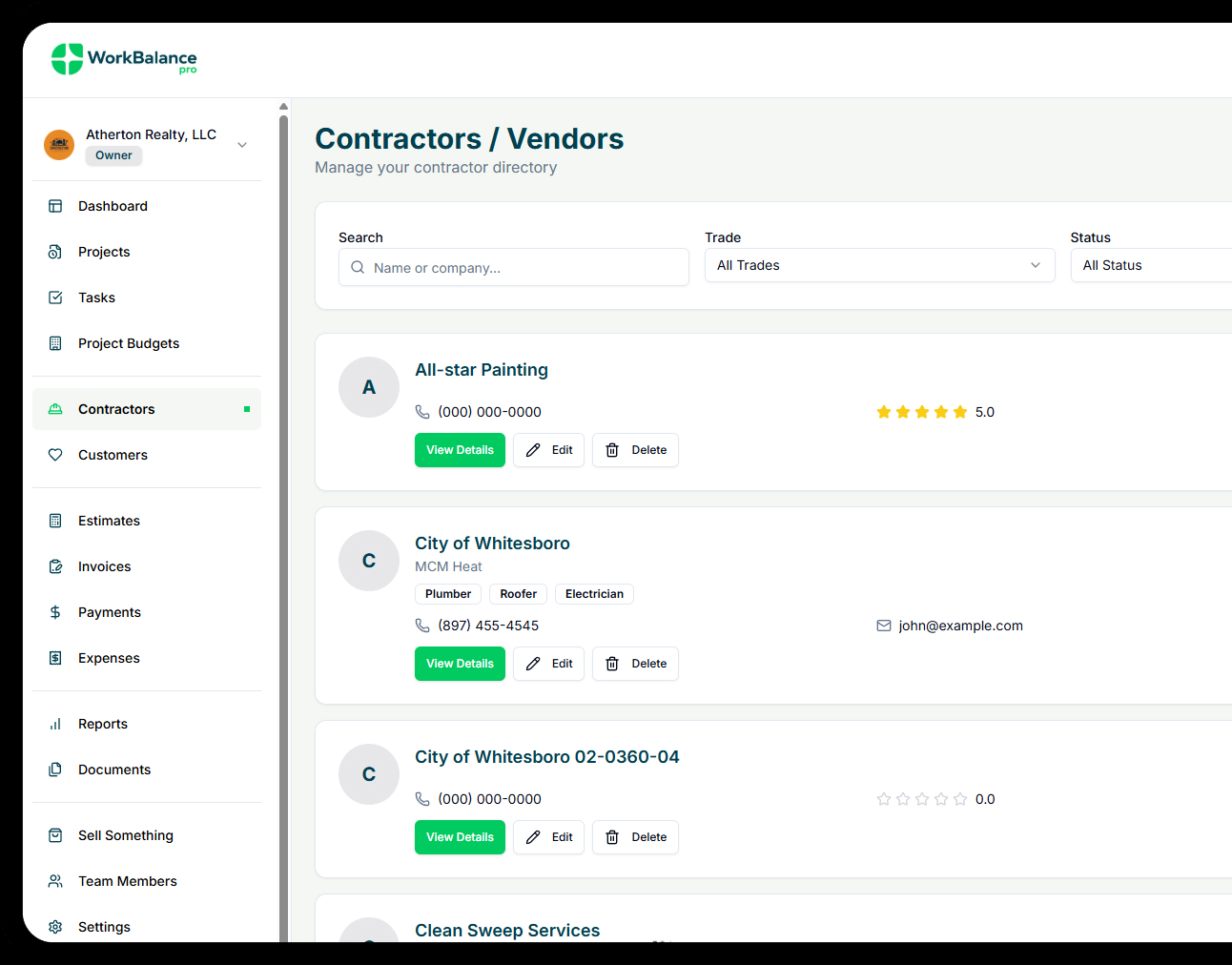Viewport: 1232px width, 965px height.
Task: View Details for All-star Painting
Action: click(460, 450)
